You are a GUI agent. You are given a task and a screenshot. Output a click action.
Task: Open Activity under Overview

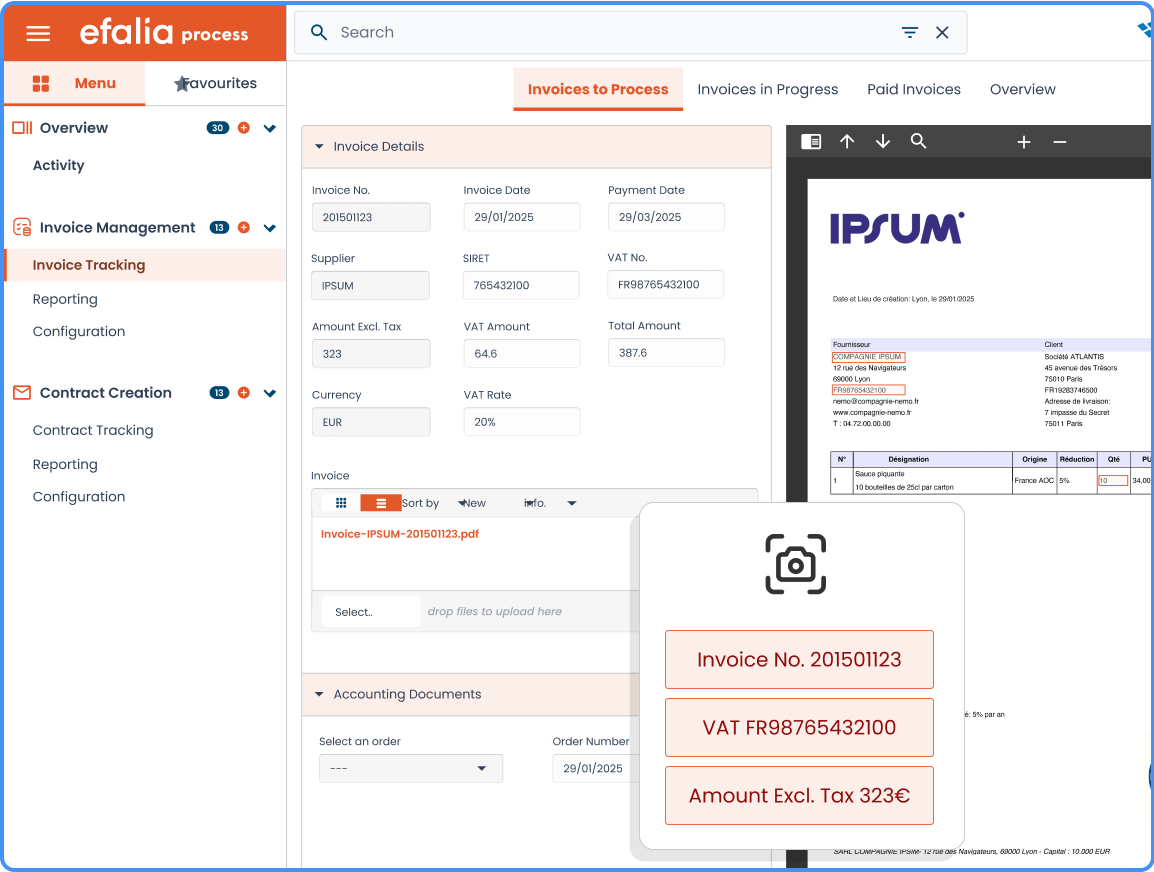point(58,165)
